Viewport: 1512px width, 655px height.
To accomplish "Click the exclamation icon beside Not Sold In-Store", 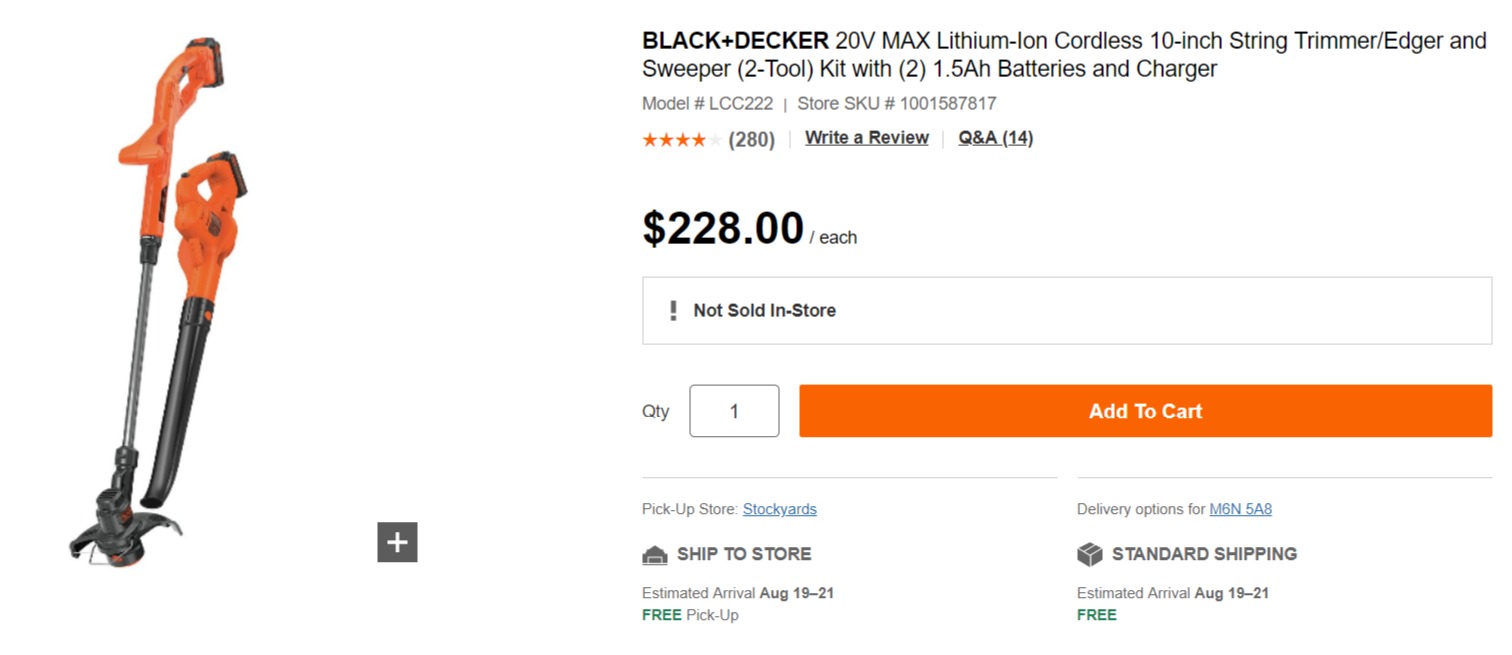I will (x=673, y=311).
